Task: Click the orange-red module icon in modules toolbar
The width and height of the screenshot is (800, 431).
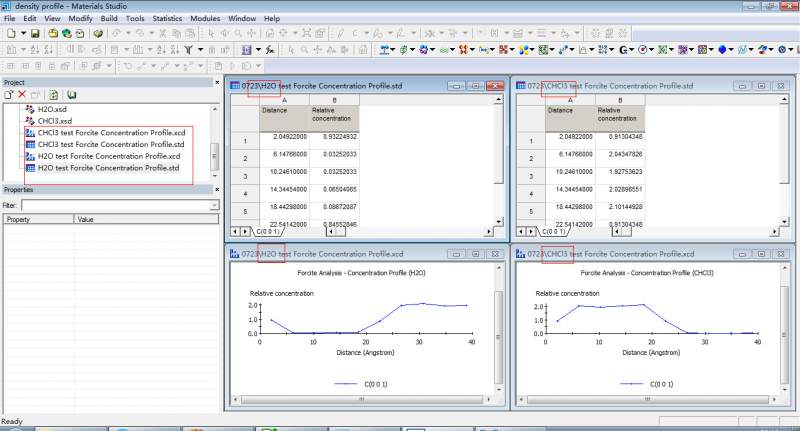Action: click(463, 49)
